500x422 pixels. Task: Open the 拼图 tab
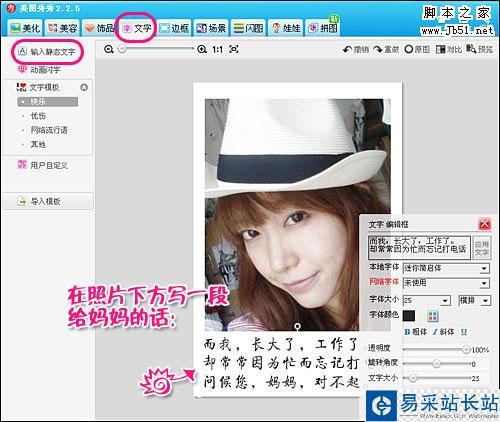tap(323, 28)
